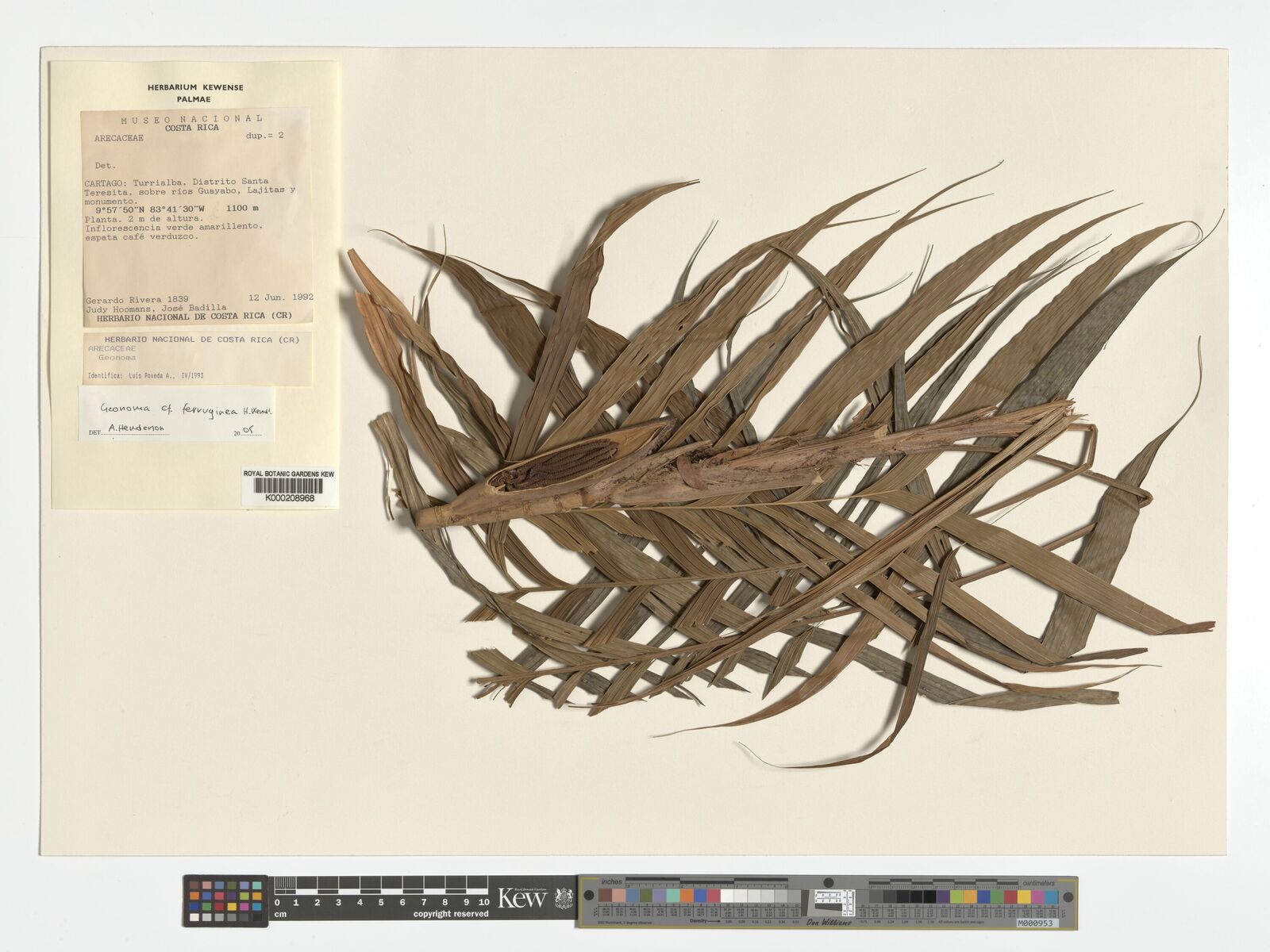Click the royal crest emblem beside Kew logo
This screenshot has height=952, width=1270.
563,898
